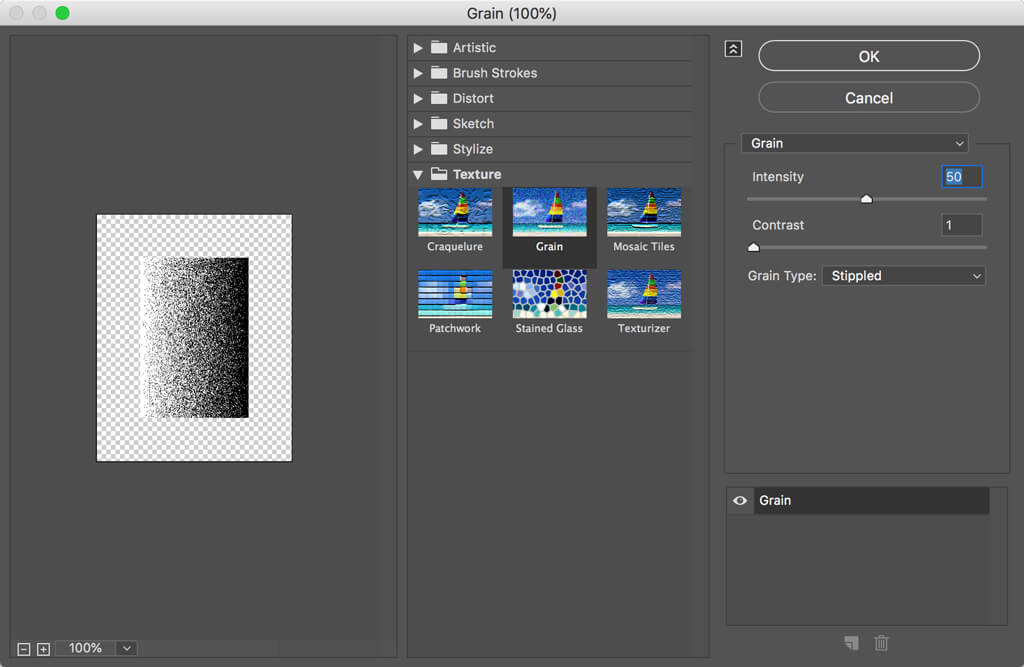Zoom in using the plus icon

(x=43, y=649)
